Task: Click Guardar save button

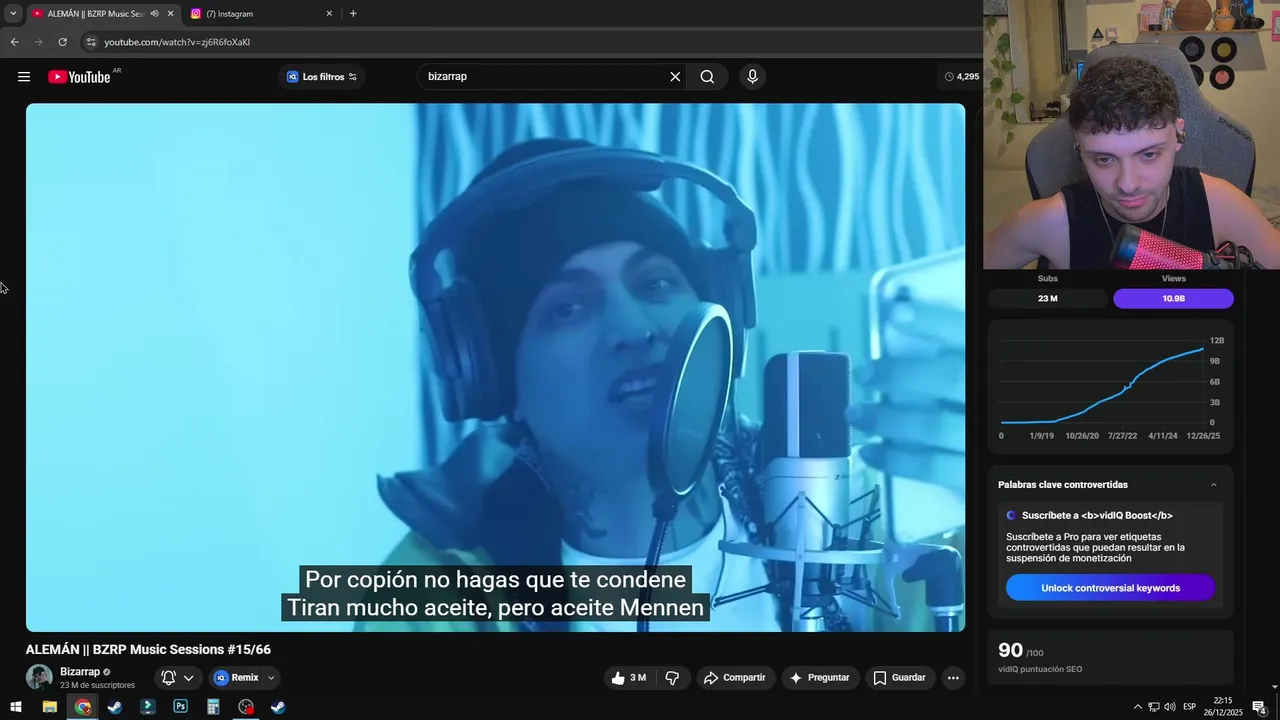Action: point(900,678)
